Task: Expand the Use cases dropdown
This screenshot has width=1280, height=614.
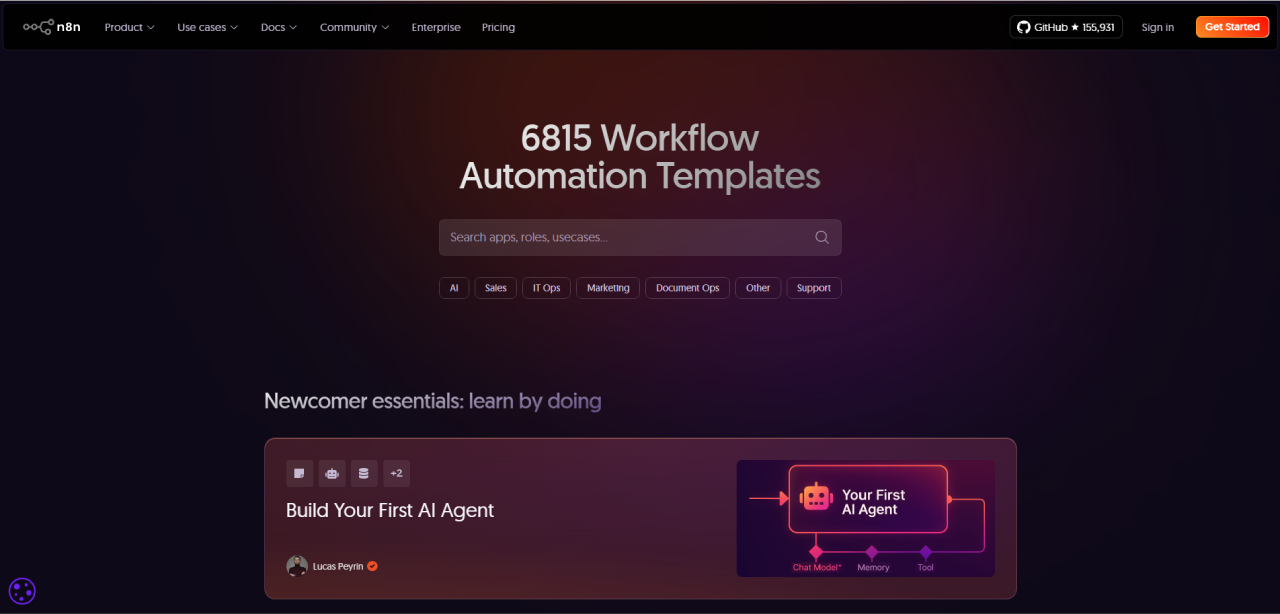Action: tap(207, 27)
